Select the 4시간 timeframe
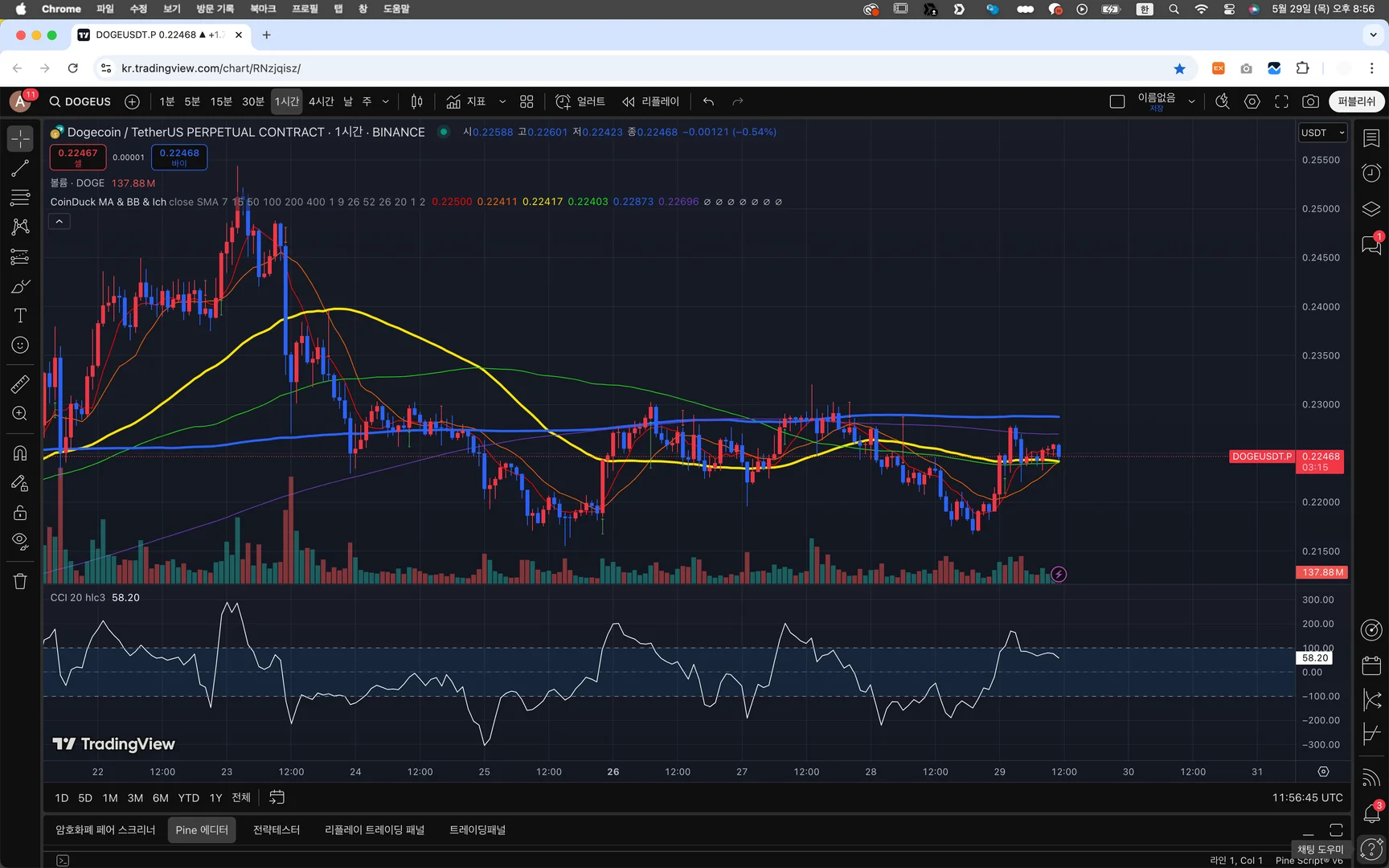 pyautogui.click(x=321, y=101)
